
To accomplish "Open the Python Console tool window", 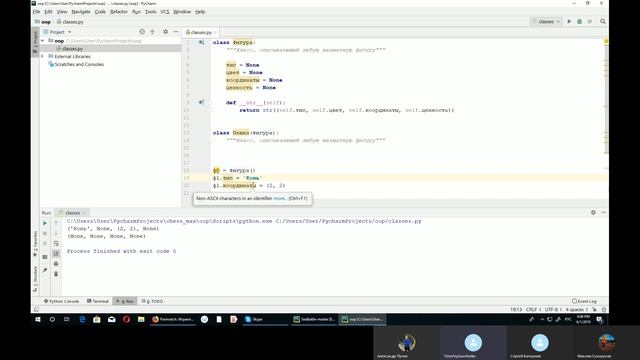I will pos(61,301).
